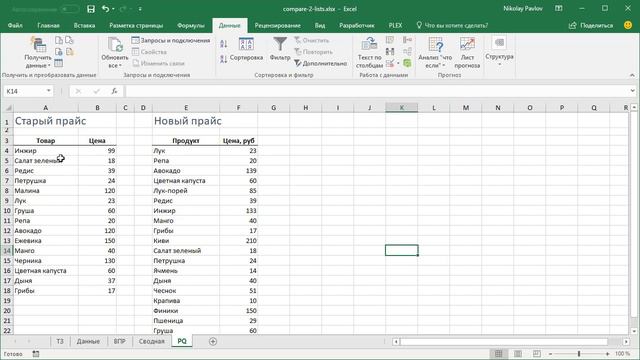Open the Сортировка dialog

point(246,49)
